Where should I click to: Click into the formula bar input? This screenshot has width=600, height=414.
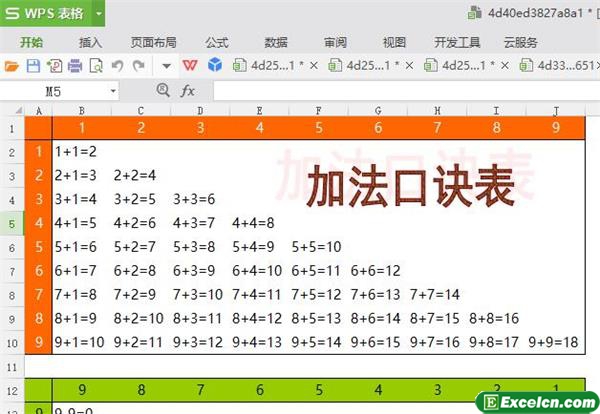click(406, 91)
